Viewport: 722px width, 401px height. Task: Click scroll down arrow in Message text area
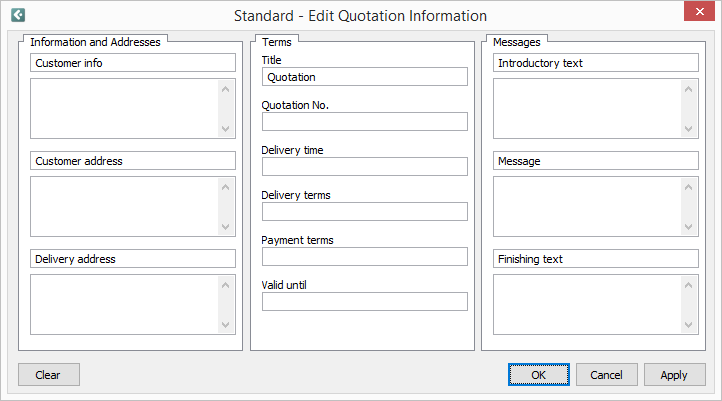coord(689,227)
